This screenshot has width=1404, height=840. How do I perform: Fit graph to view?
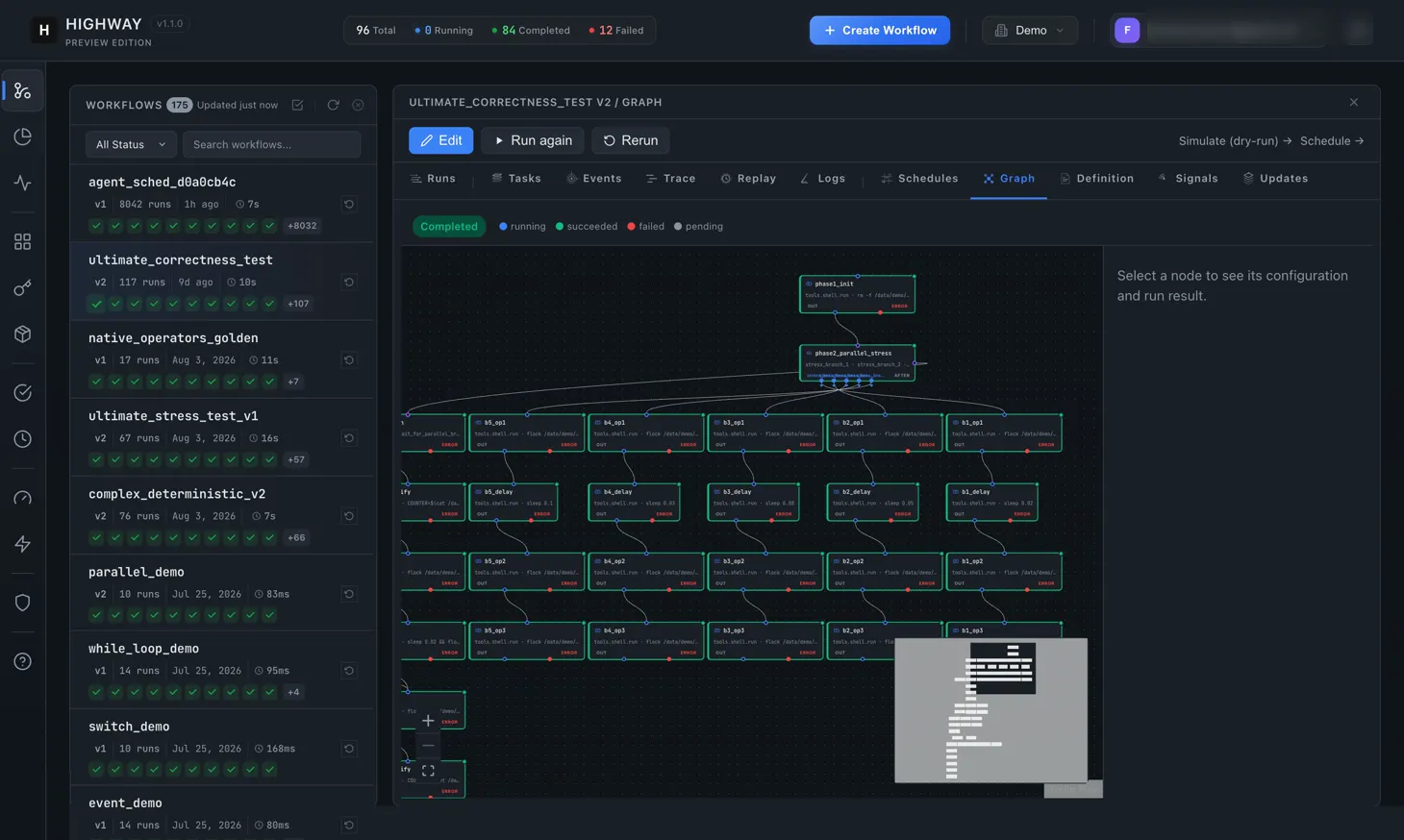pos(428,771)
